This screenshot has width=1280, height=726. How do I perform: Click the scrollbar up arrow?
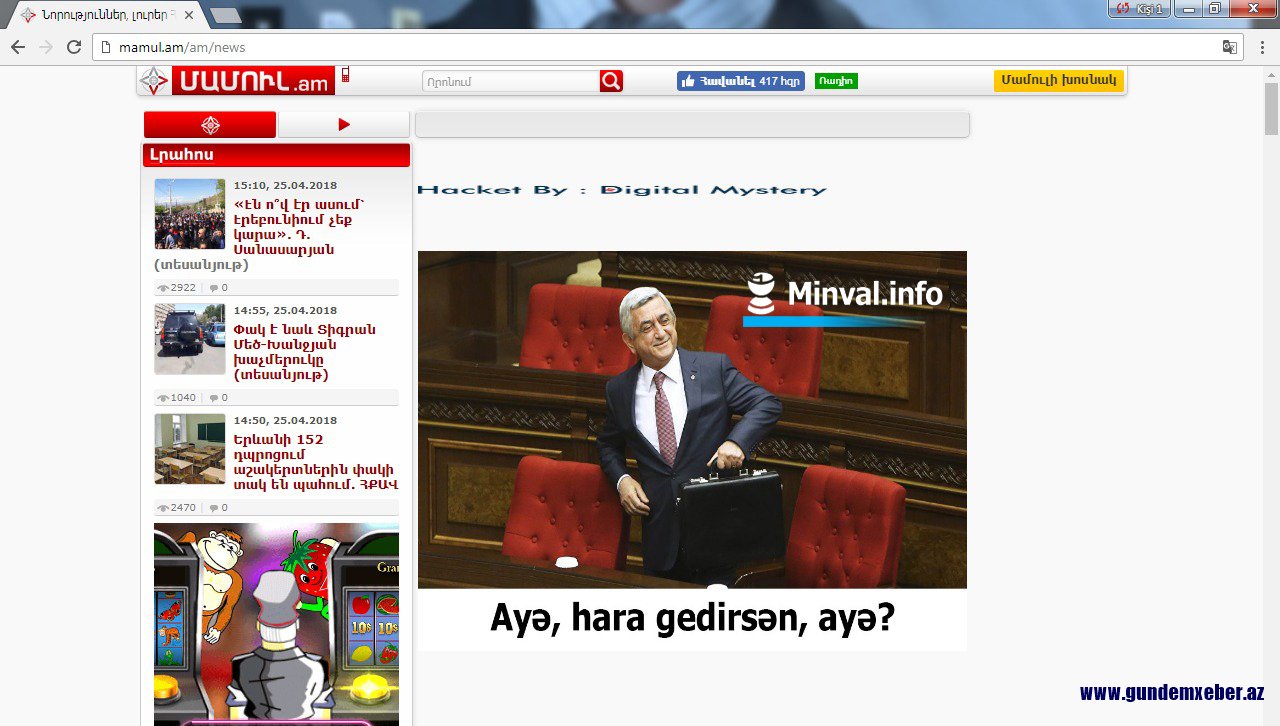(x=1272, y=73)
